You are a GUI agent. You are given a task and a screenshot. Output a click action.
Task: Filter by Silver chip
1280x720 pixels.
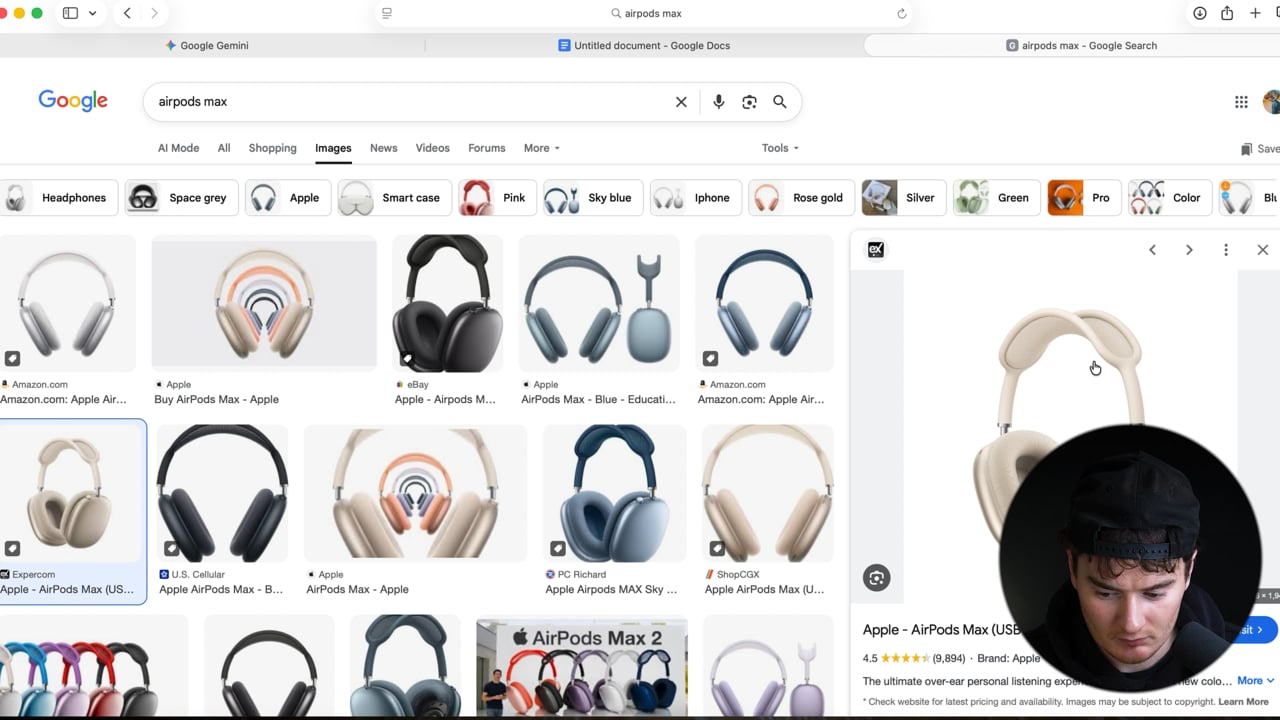(x=904, y=198)
